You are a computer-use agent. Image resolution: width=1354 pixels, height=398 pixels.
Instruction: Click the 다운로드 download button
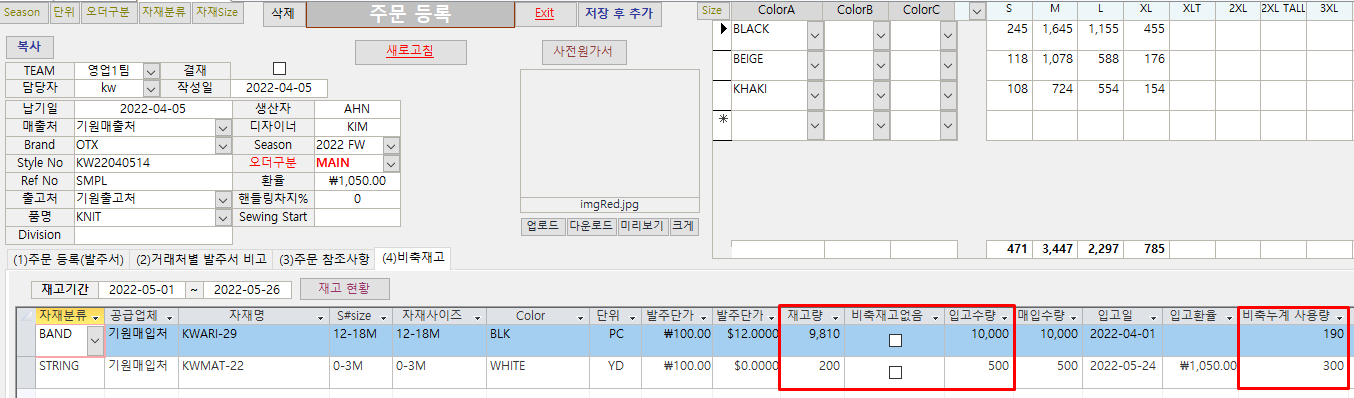pyautogui.click(x=592, y=226)
